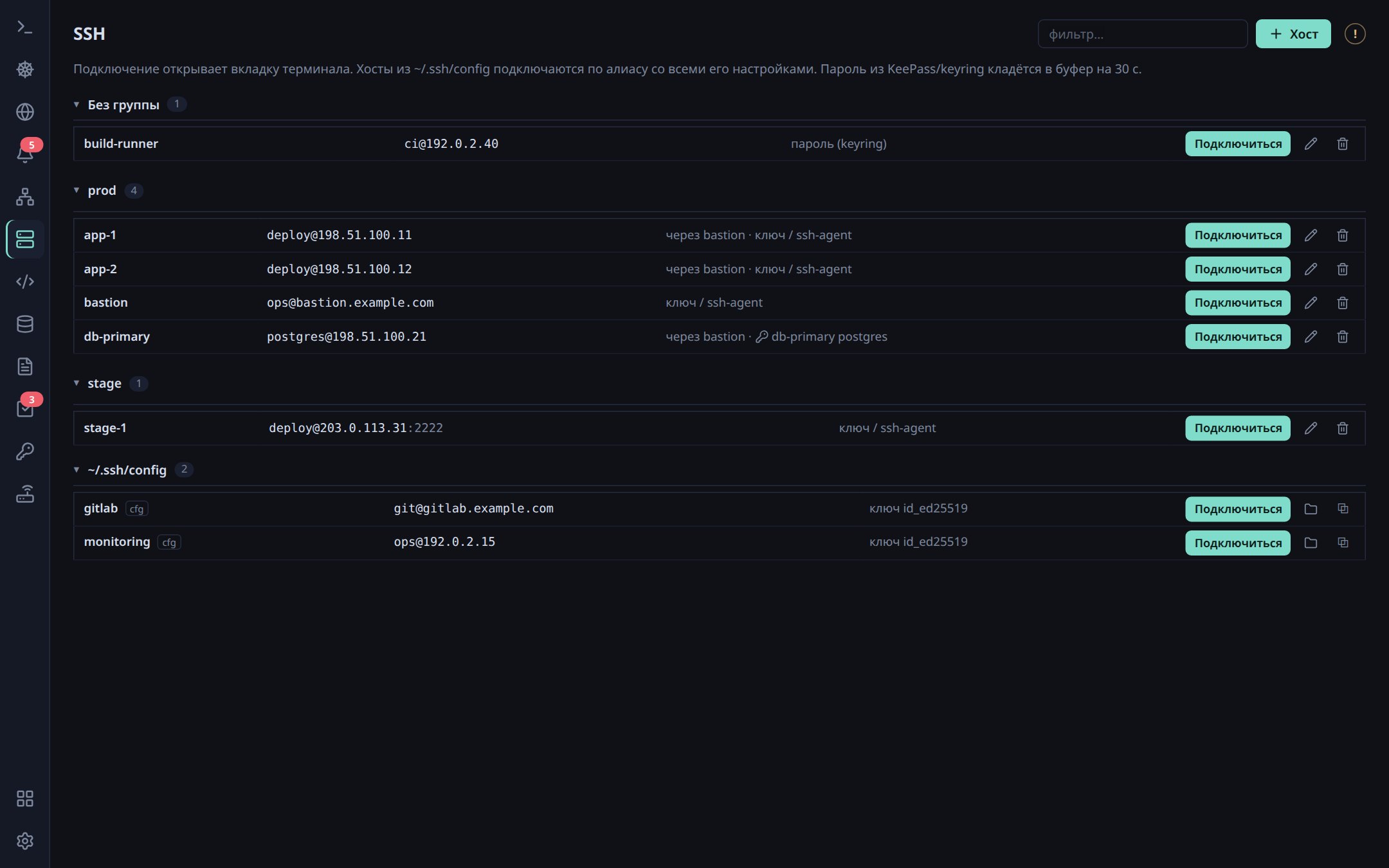Open the document file sidebar icon
Screen dimensions: 1389x868
(x=24, y=366)
